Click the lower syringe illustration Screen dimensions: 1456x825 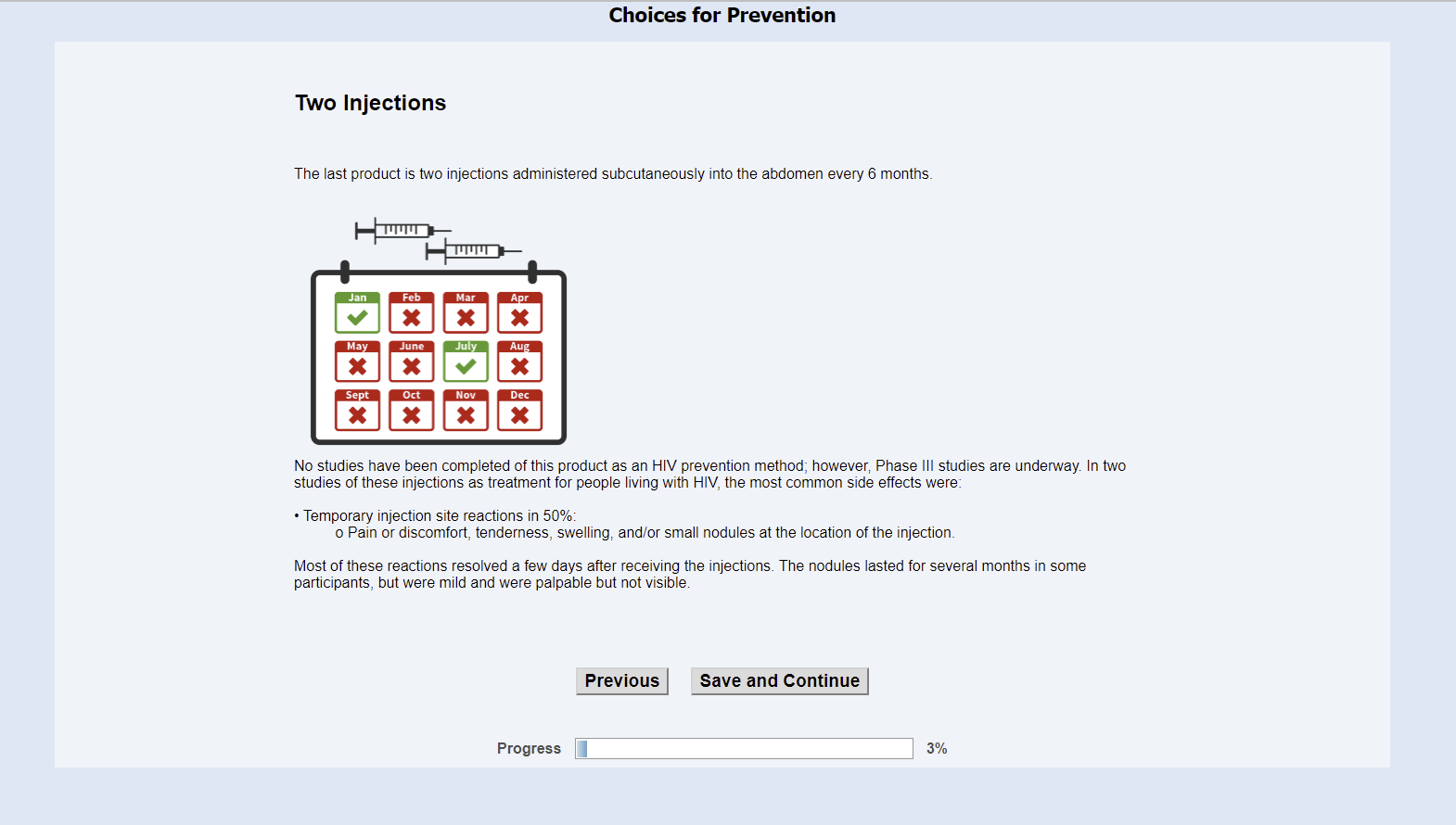coord(473,250)
